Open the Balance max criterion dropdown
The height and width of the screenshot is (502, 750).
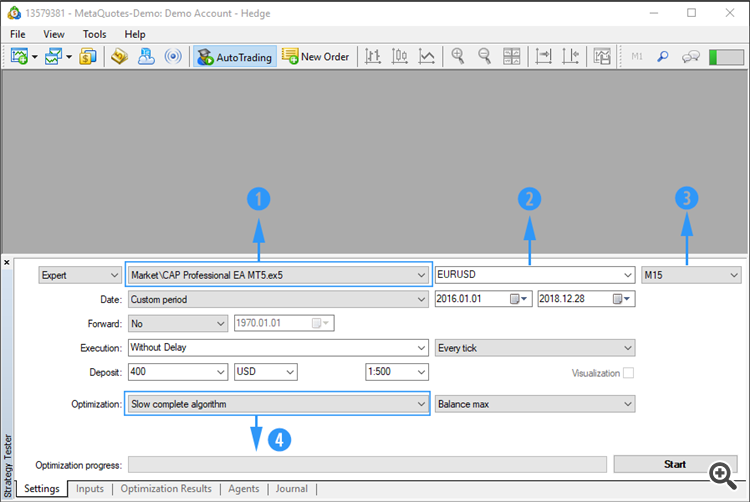coord(535,404)
